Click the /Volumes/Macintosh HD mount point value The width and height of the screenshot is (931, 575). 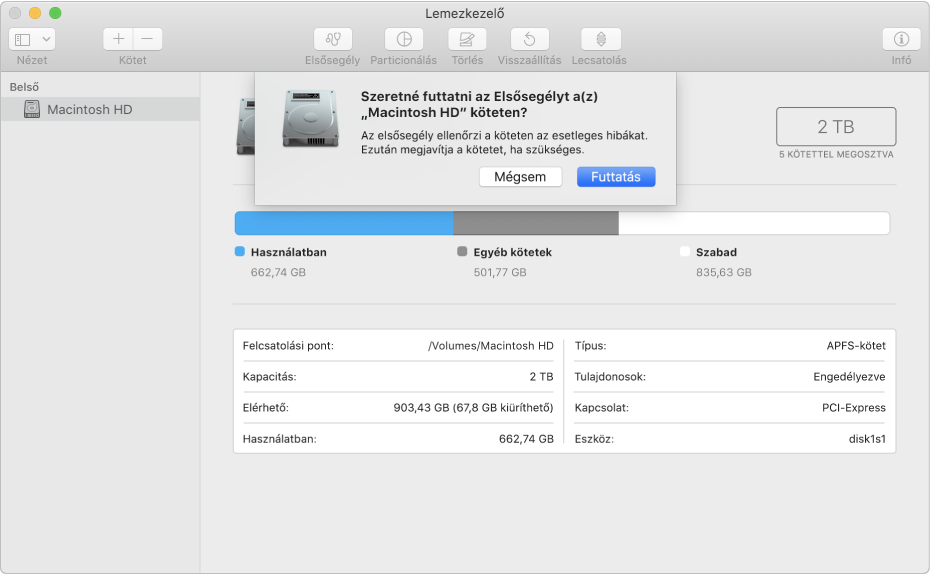[x=490, y=346]
